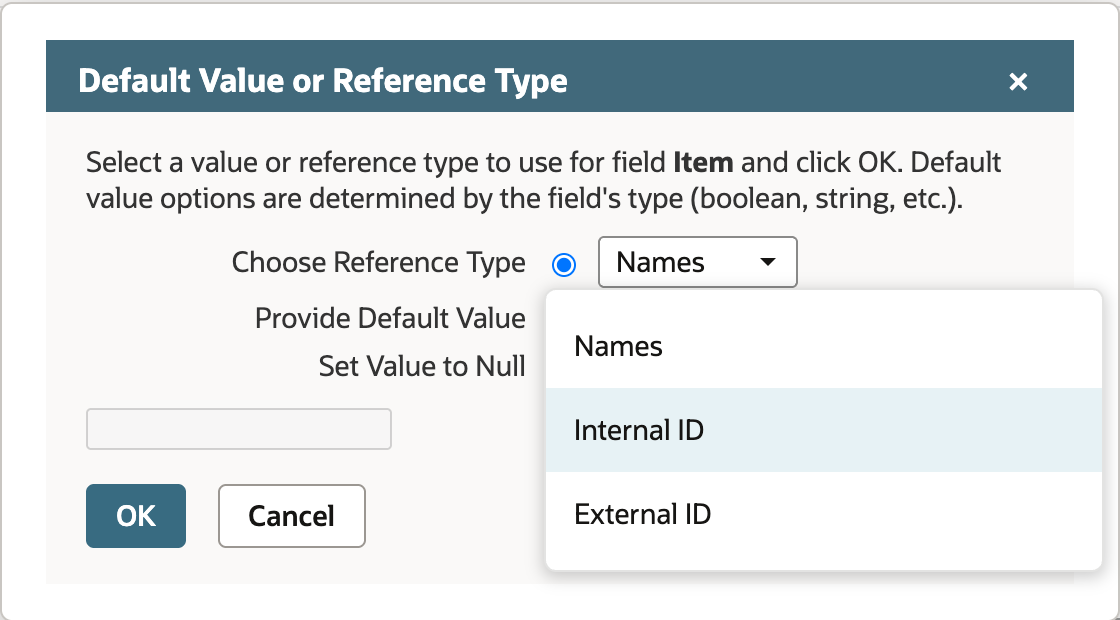Image resolution: width=1120 pixels, height=620 pixels.
Task: Open the Names reference type dropdown
Action: (697, 262)
